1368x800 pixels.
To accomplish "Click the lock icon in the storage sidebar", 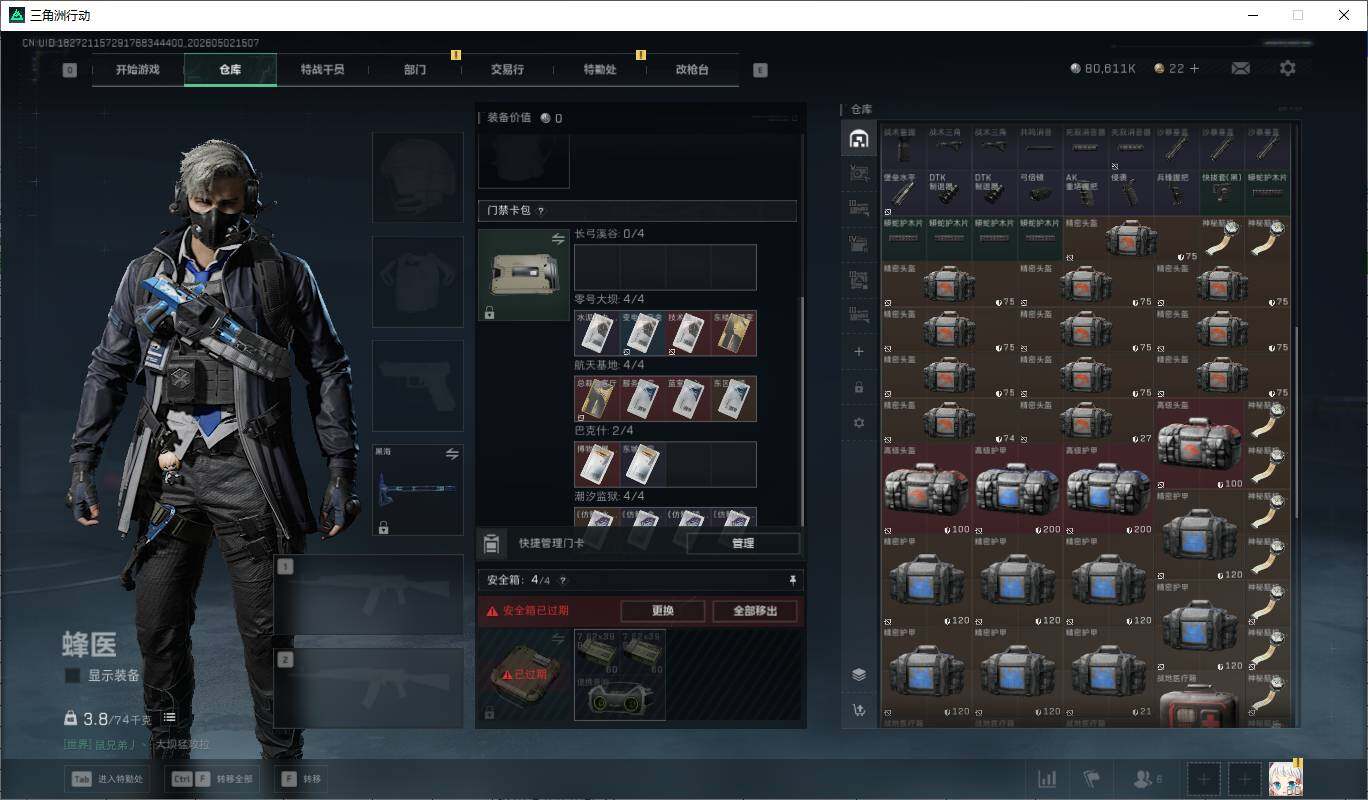I will click(x=858, y=387).
